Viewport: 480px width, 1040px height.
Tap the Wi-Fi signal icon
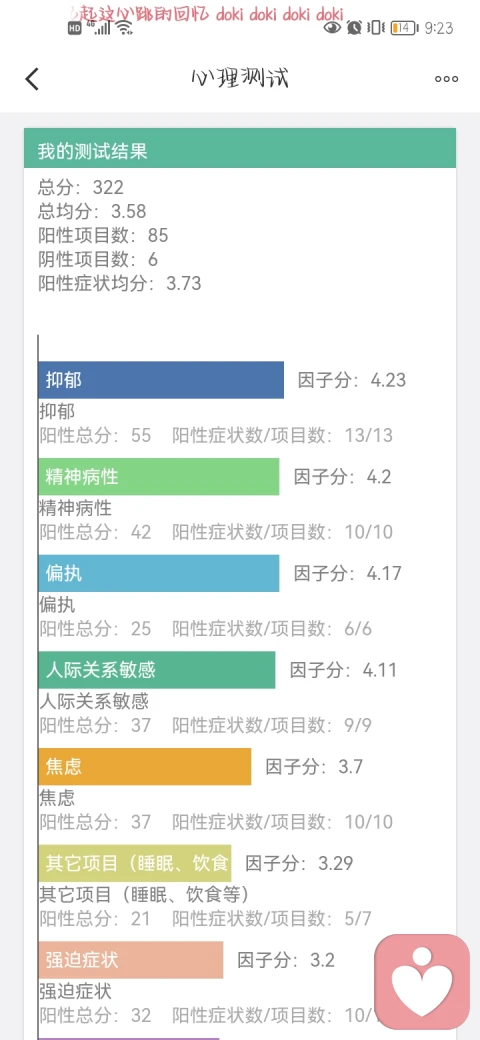(123, 28)
